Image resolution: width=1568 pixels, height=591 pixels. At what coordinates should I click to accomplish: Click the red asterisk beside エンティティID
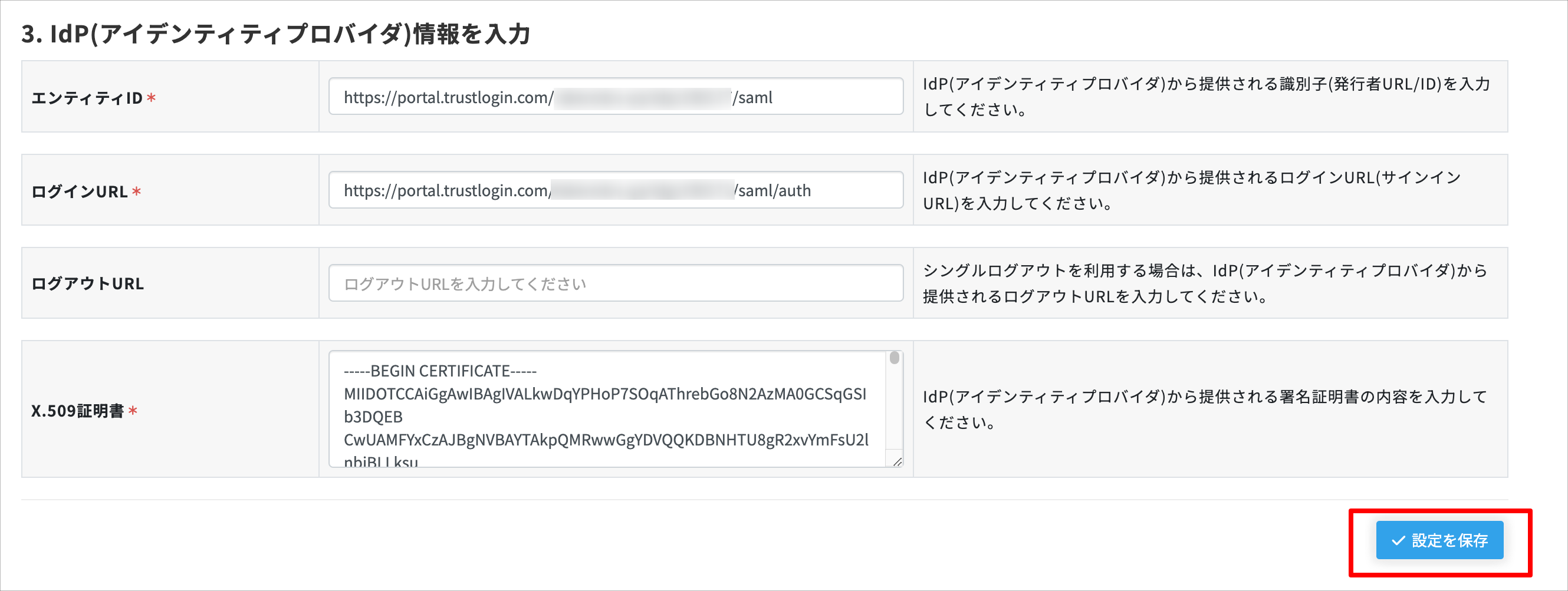click(x=152, y=97)
